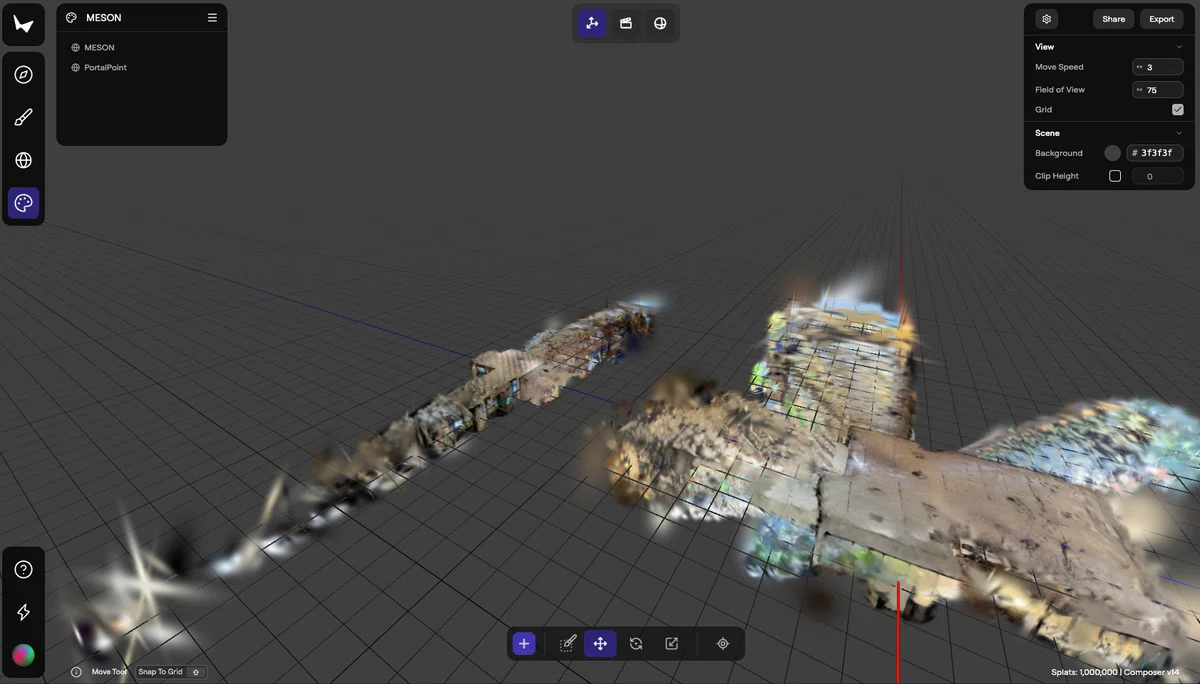Switch to the sphere view mode at top
The height and width of the screenshot is (684, 1200).
[x=660, y=23]
